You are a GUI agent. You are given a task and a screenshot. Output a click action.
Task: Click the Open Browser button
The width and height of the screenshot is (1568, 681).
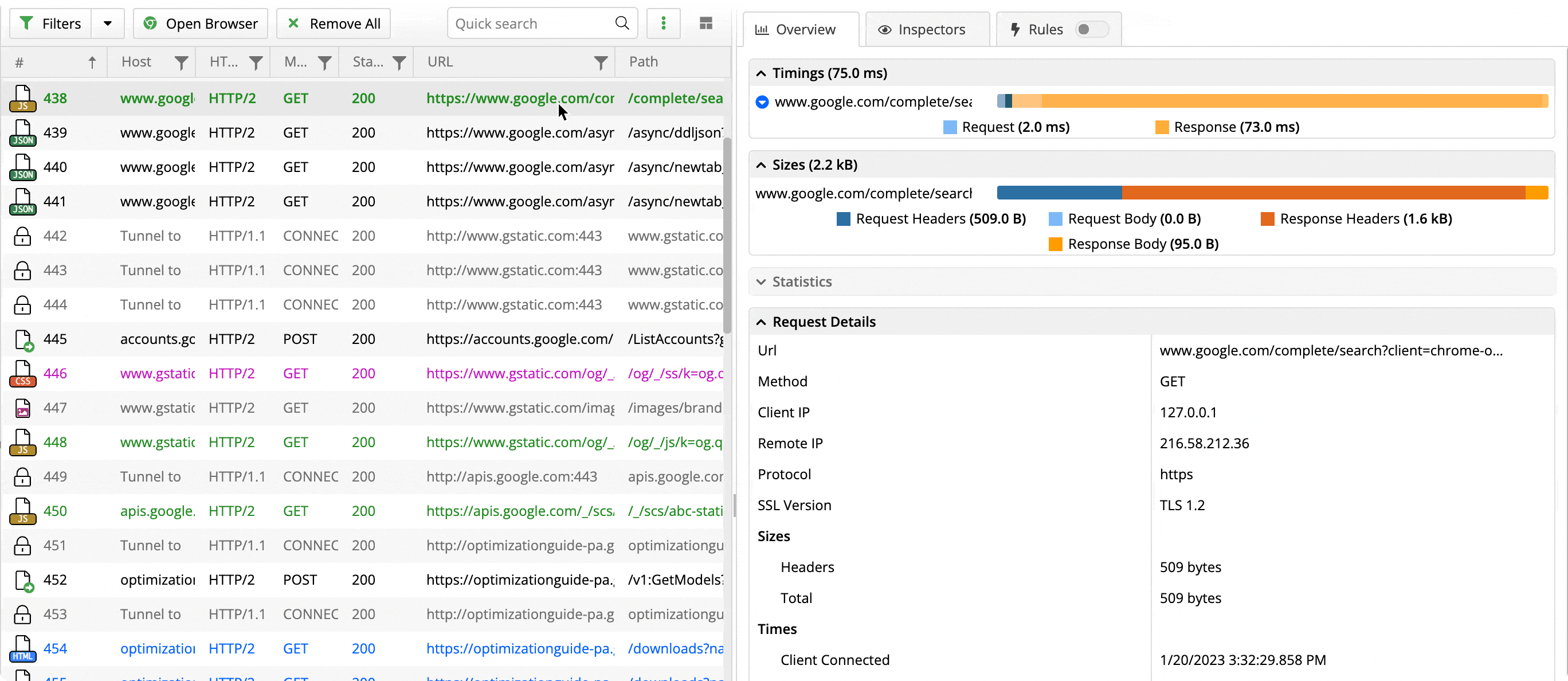200,23
